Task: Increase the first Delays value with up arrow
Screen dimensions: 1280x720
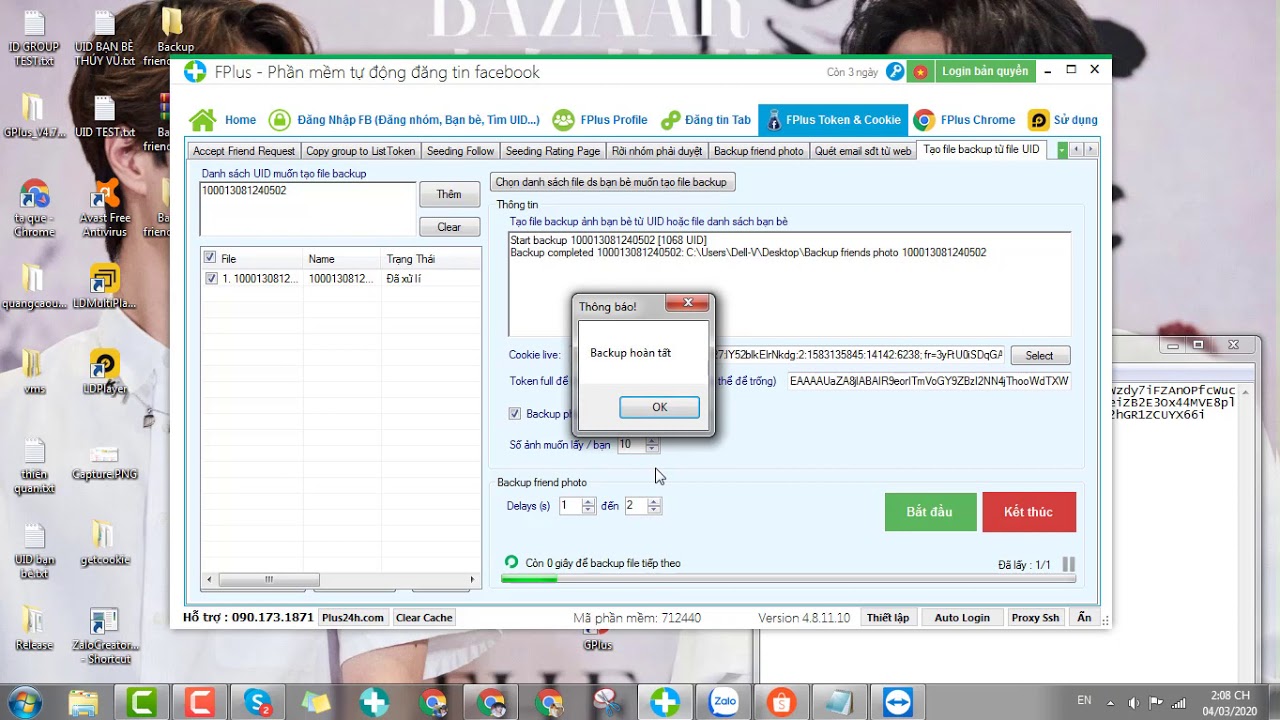Action: [x=588, y=502]
